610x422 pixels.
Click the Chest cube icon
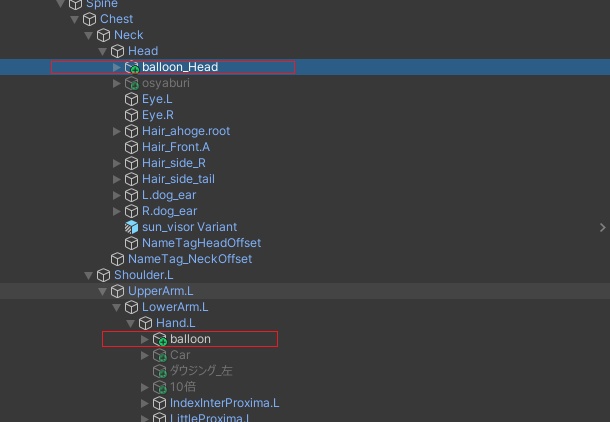(89, 19)
